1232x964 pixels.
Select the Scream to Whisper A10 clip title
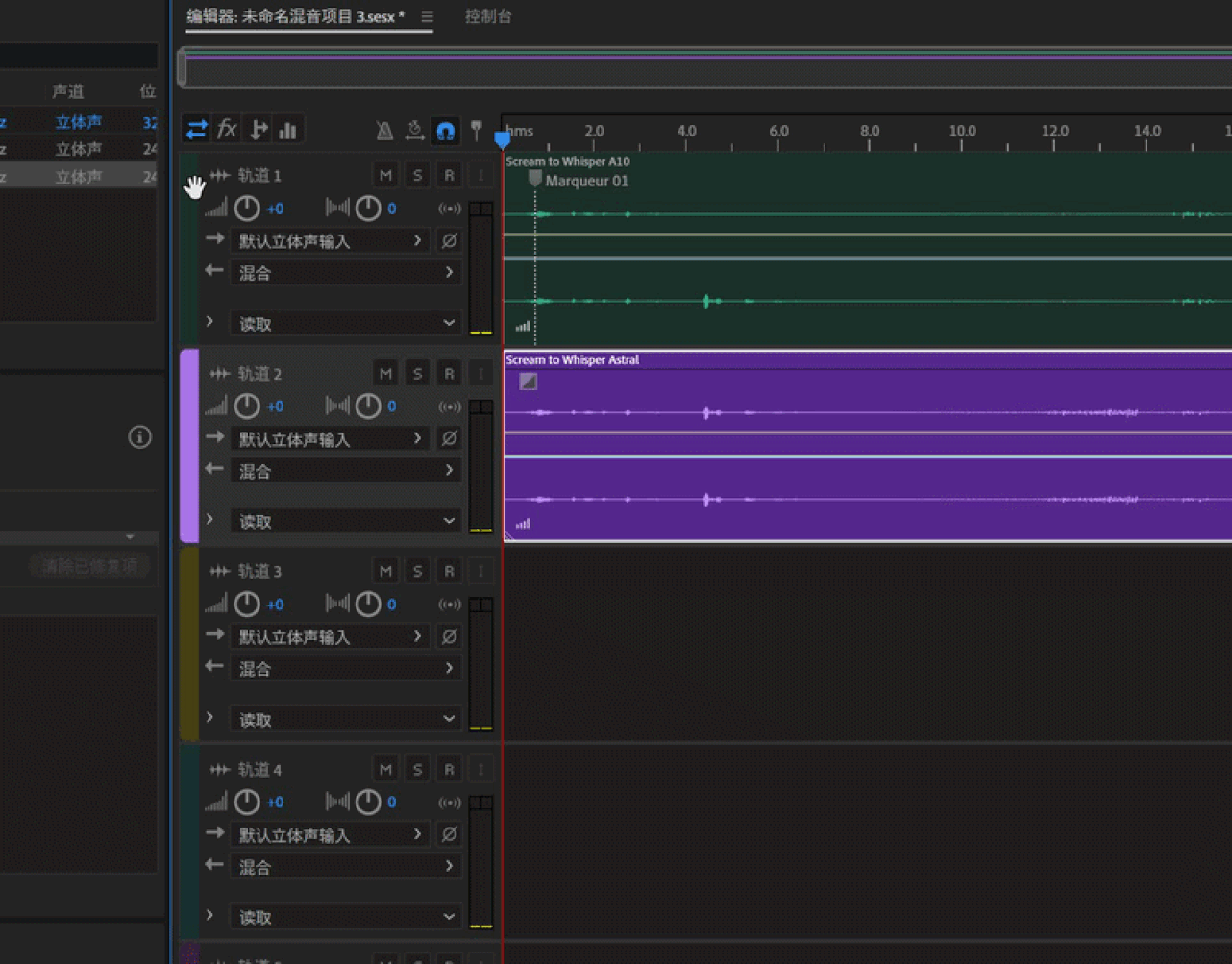coord(568,161)
